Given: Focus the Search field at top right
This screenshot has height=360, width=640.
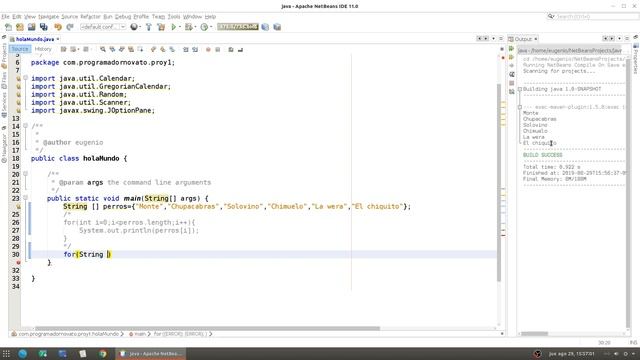Looking at the screenshot, I should tap(592, 17).
